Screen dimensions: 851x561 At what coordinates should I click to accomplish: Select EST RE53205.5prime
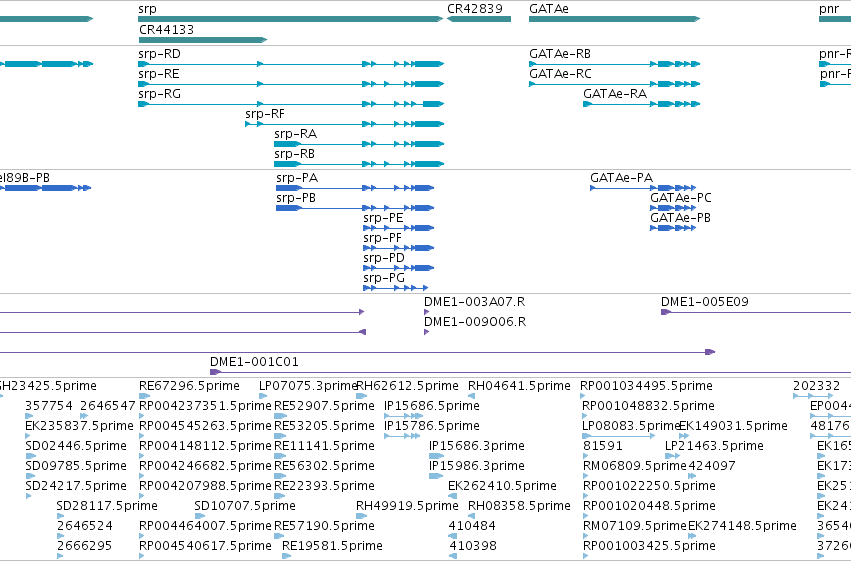(280, 436)
